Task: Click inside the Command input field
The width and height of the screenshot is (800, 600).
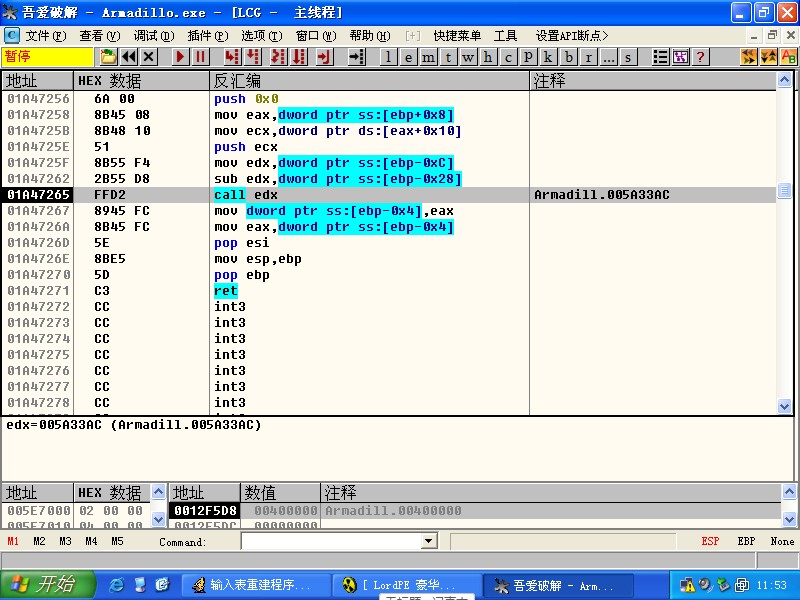Action: 332,541
